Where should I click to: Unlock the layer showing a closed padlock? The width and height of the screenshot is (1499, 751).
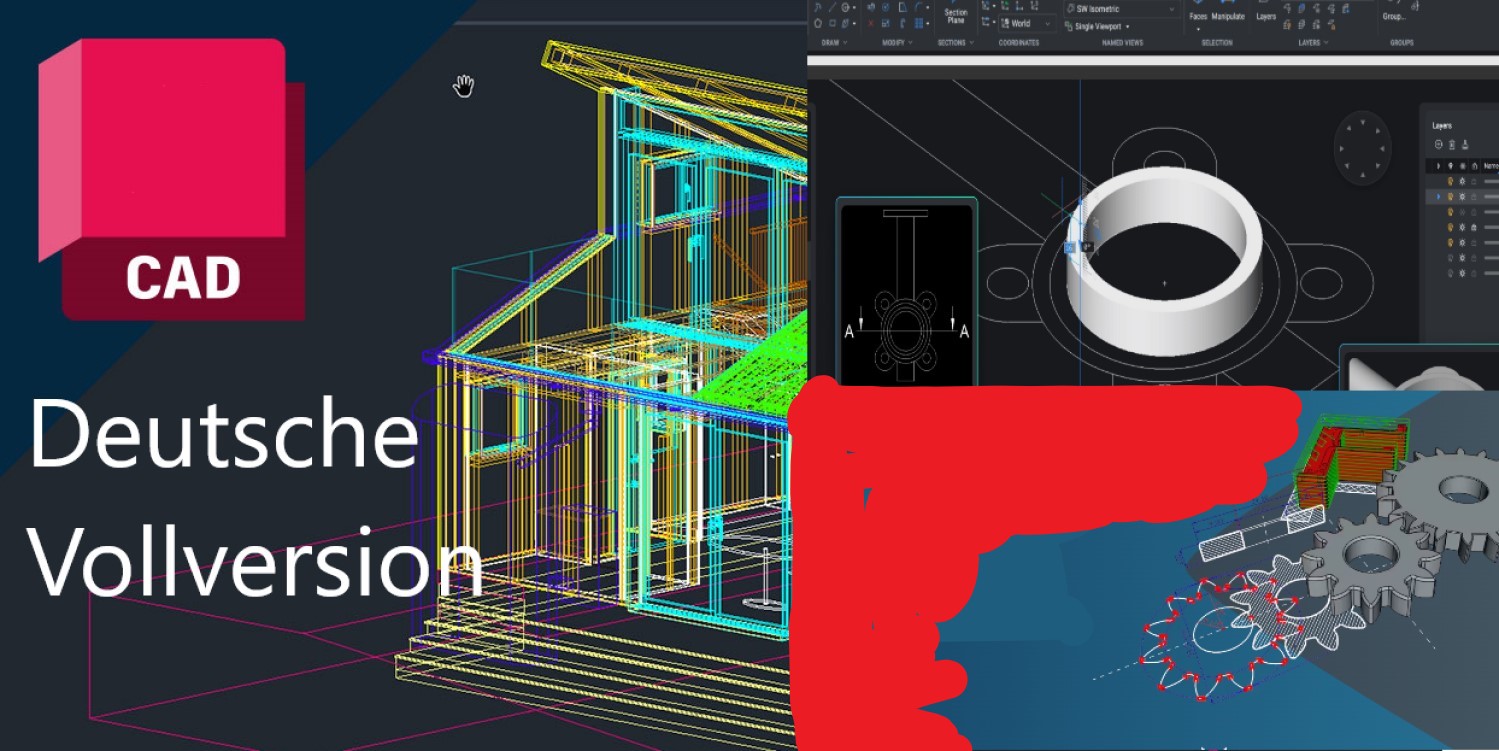[1475, 228]
